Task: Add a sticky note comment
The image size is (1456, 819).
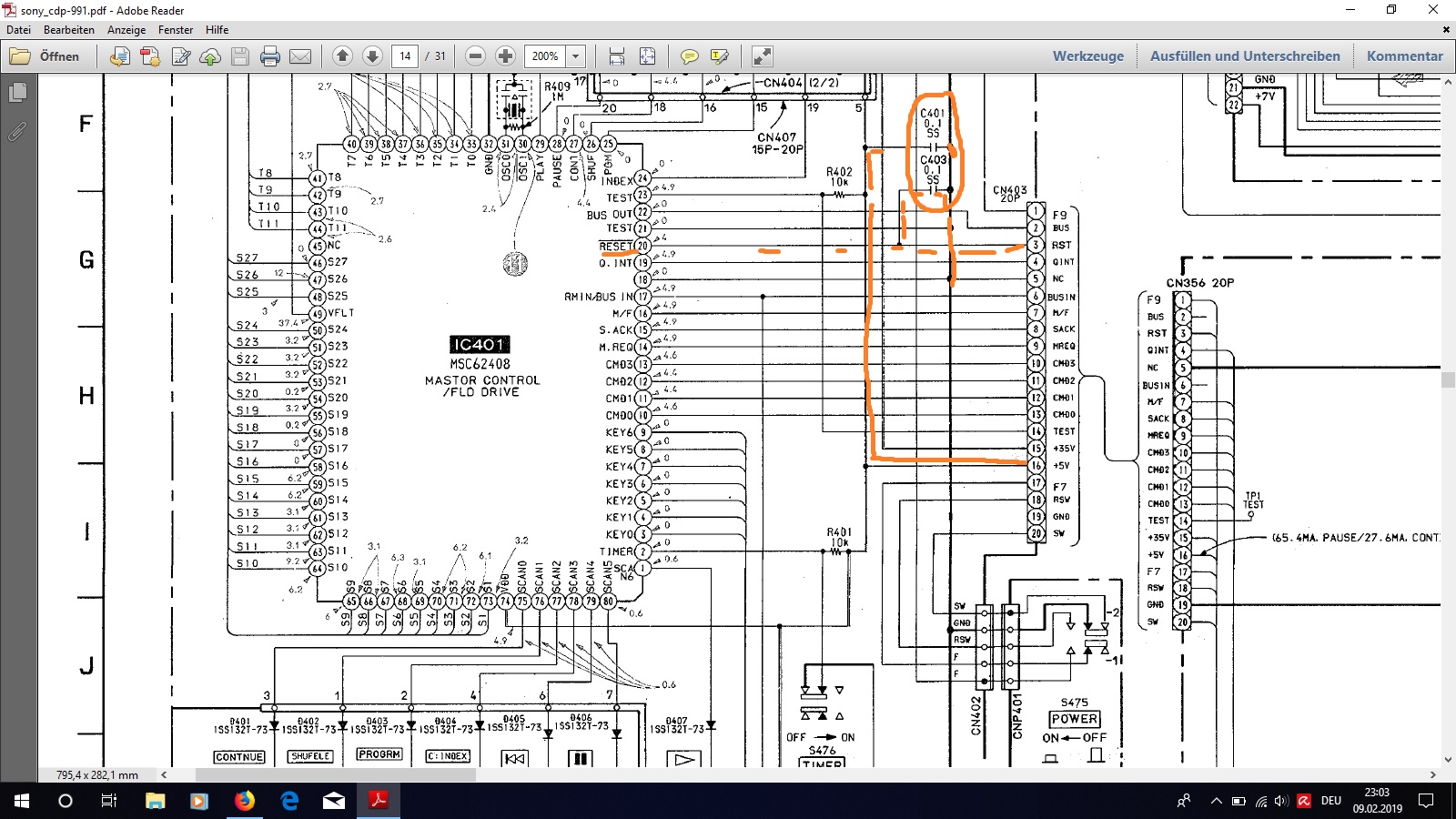Action: [x=690, y=56]
